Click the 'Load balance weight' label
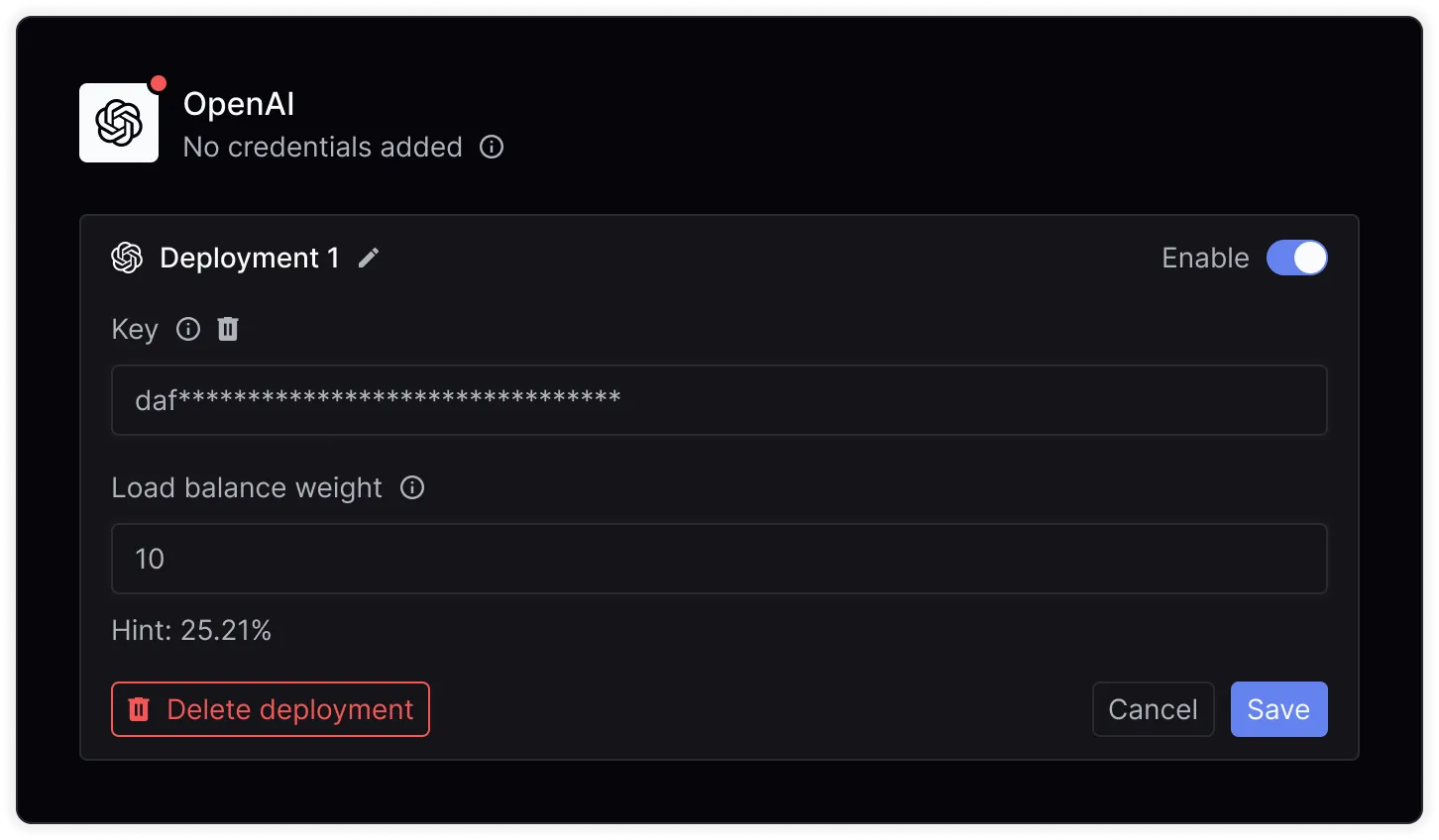 pos(247,487)
